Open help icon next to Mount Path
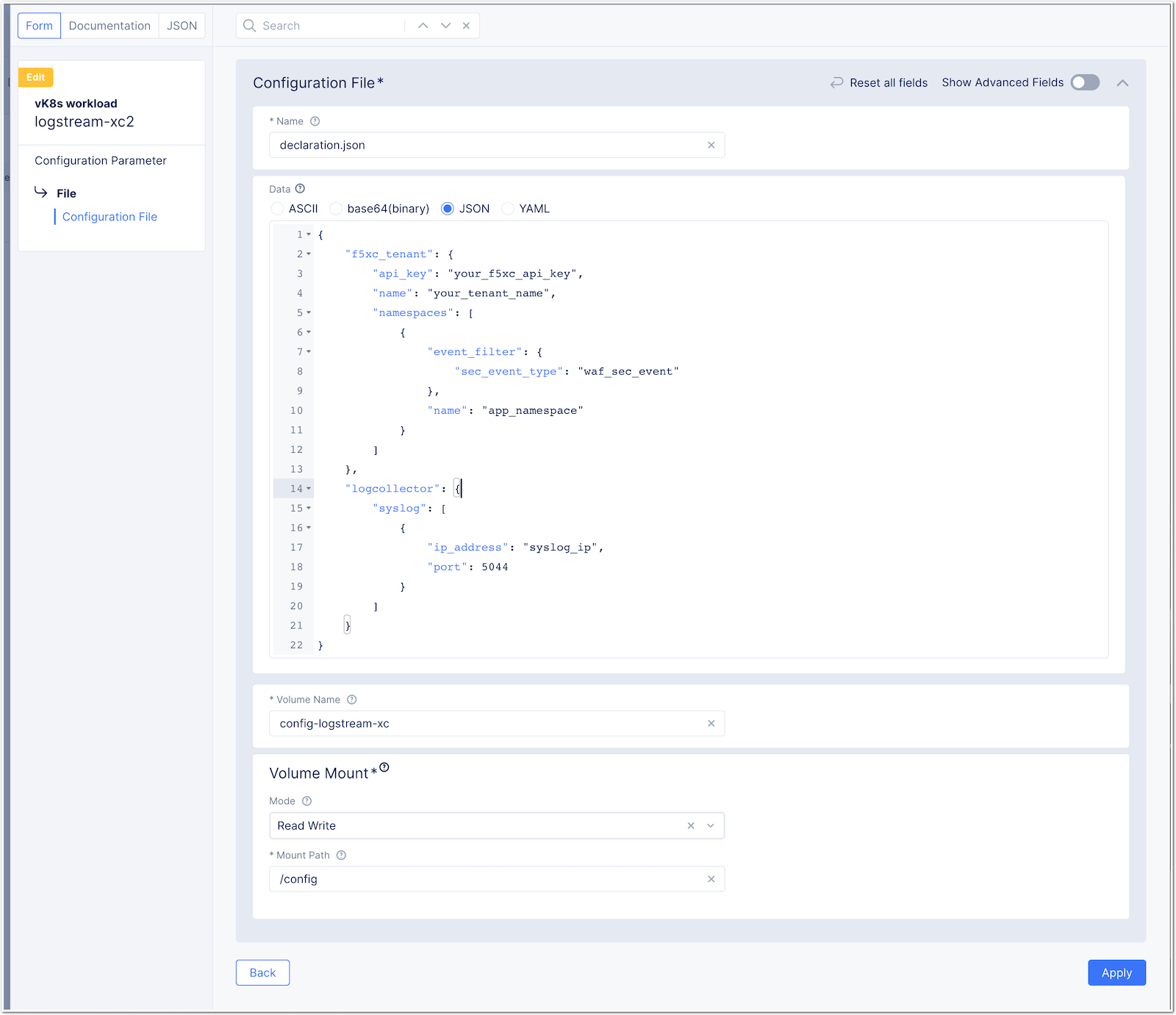Viewport: 1176px width, 1015px height. coord(341,855)
